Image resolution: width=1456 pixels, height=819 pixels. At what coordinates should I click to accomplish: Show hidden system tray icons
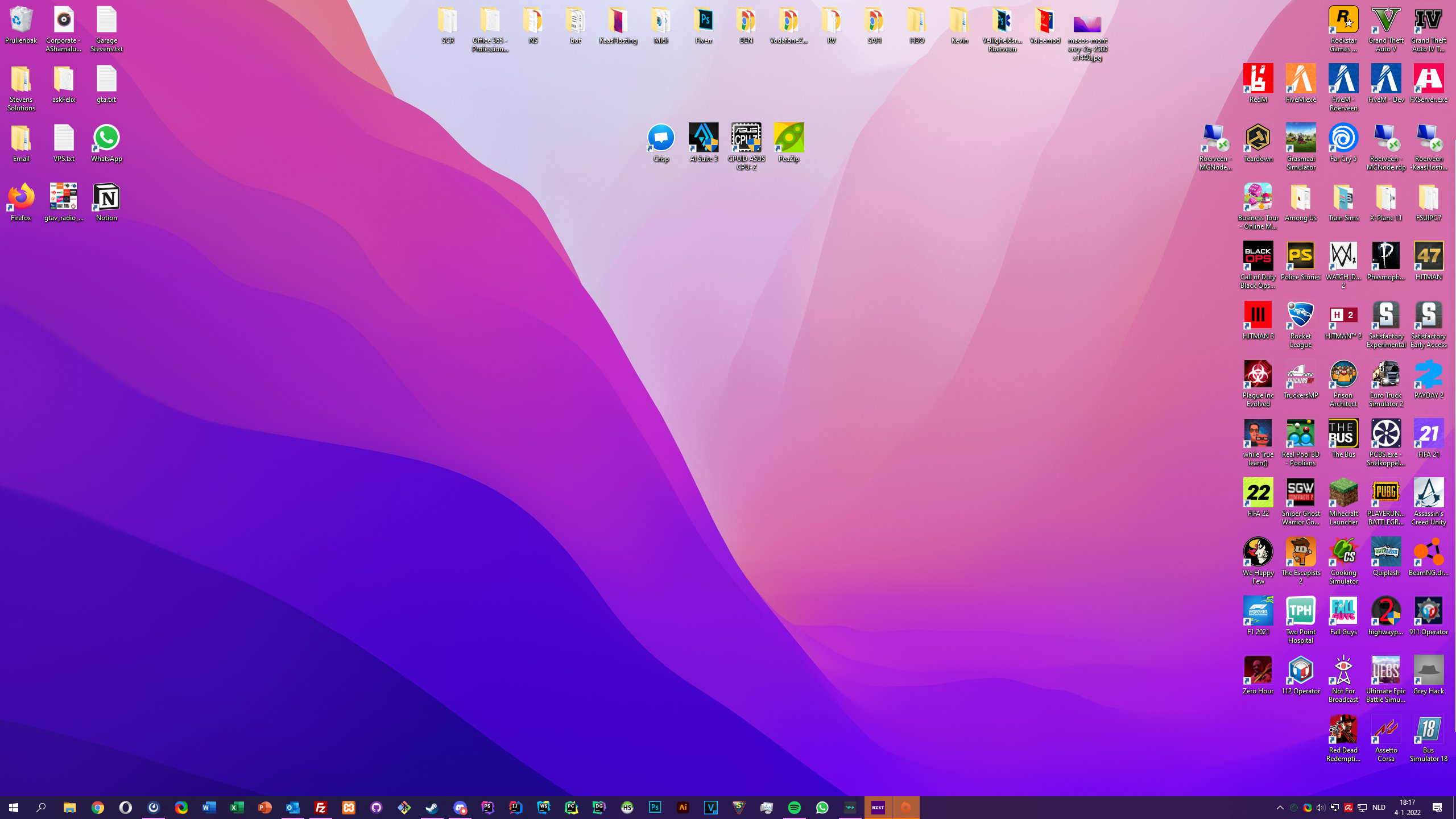(1280, 808)
